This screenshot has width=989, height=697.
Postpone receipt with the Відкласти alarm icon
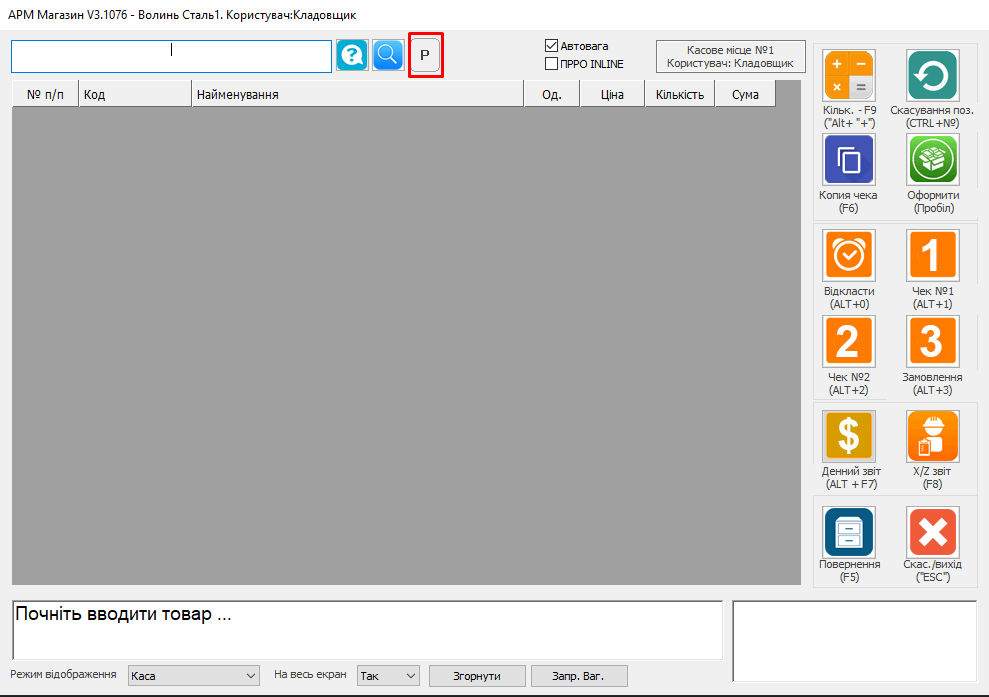848,256
